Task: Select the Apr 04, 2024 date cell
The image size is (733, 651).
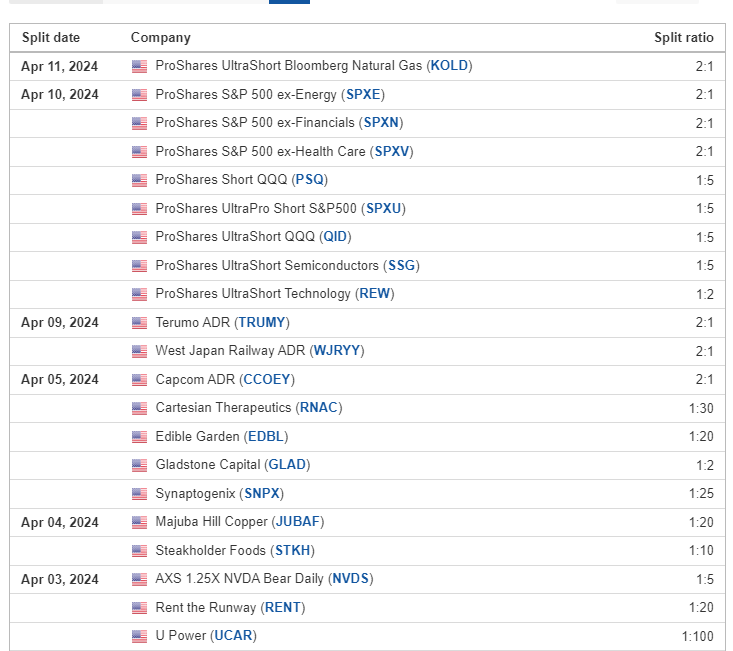Action: tap(59, 522)
